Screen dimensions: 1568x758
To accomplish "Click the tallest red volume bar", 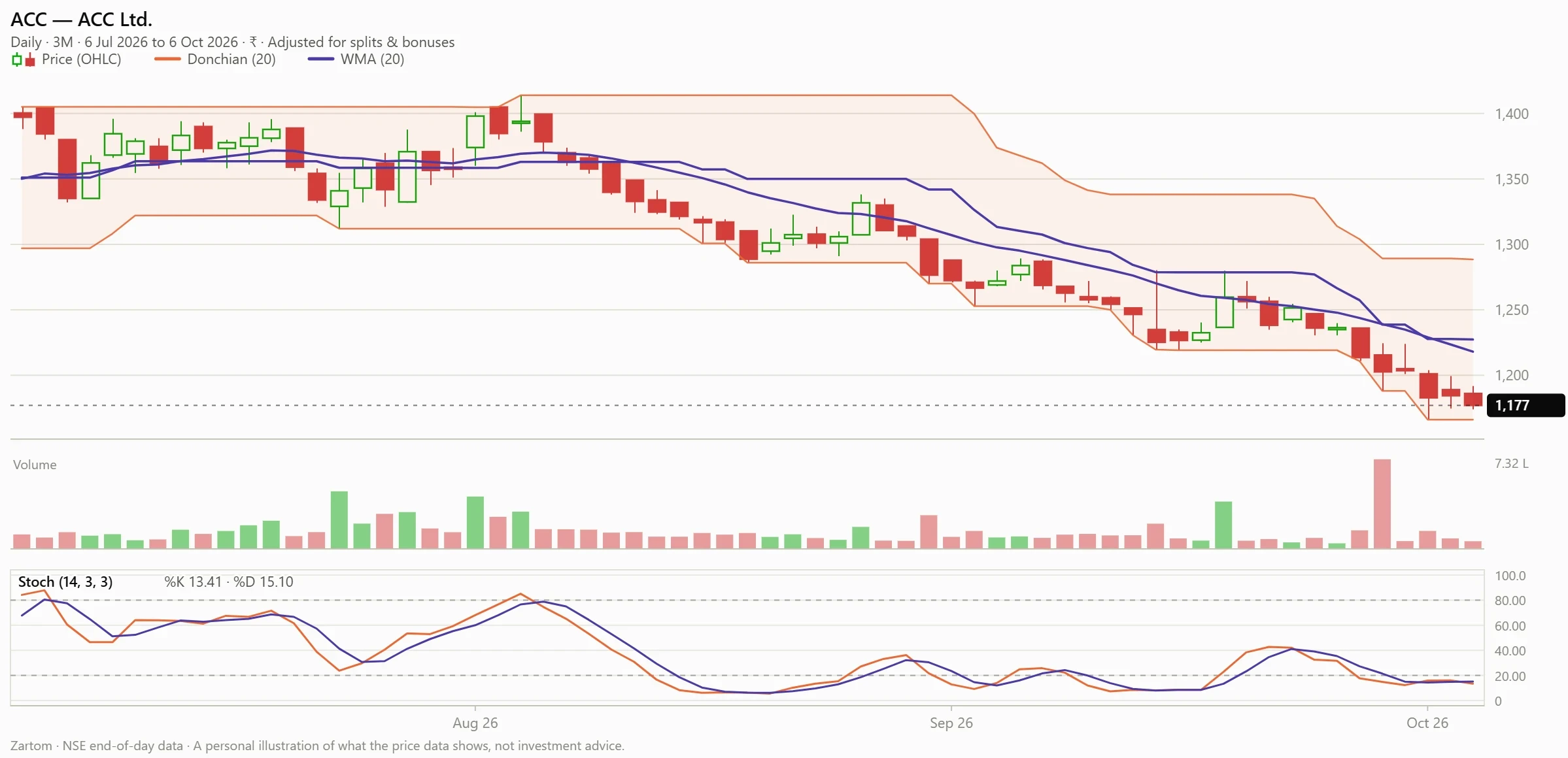I will 1382,504.
